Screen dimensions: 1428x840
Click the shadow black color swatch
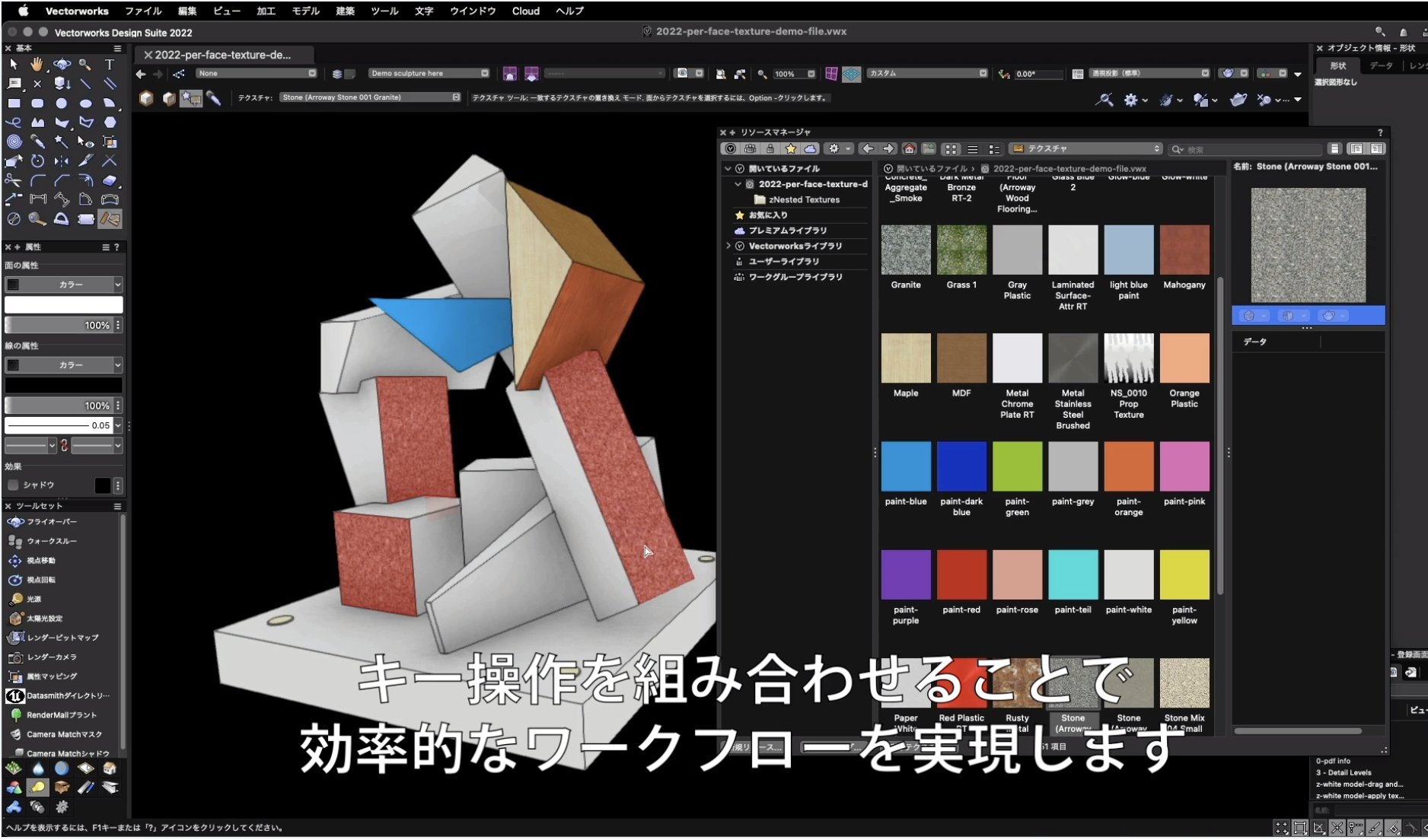[x=103, y=485]
